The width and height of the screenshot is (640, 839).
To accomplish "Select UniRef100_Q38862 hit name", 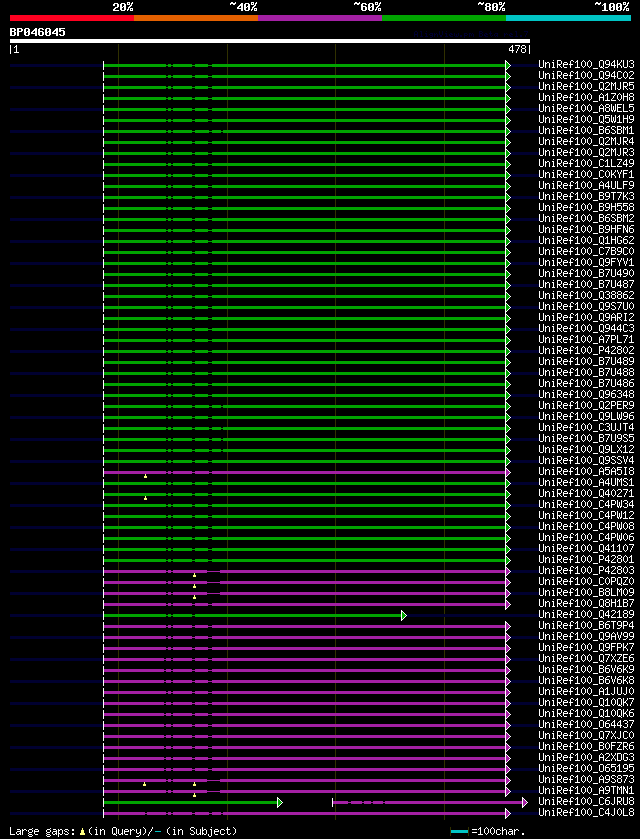I will [x=586, y=296].
